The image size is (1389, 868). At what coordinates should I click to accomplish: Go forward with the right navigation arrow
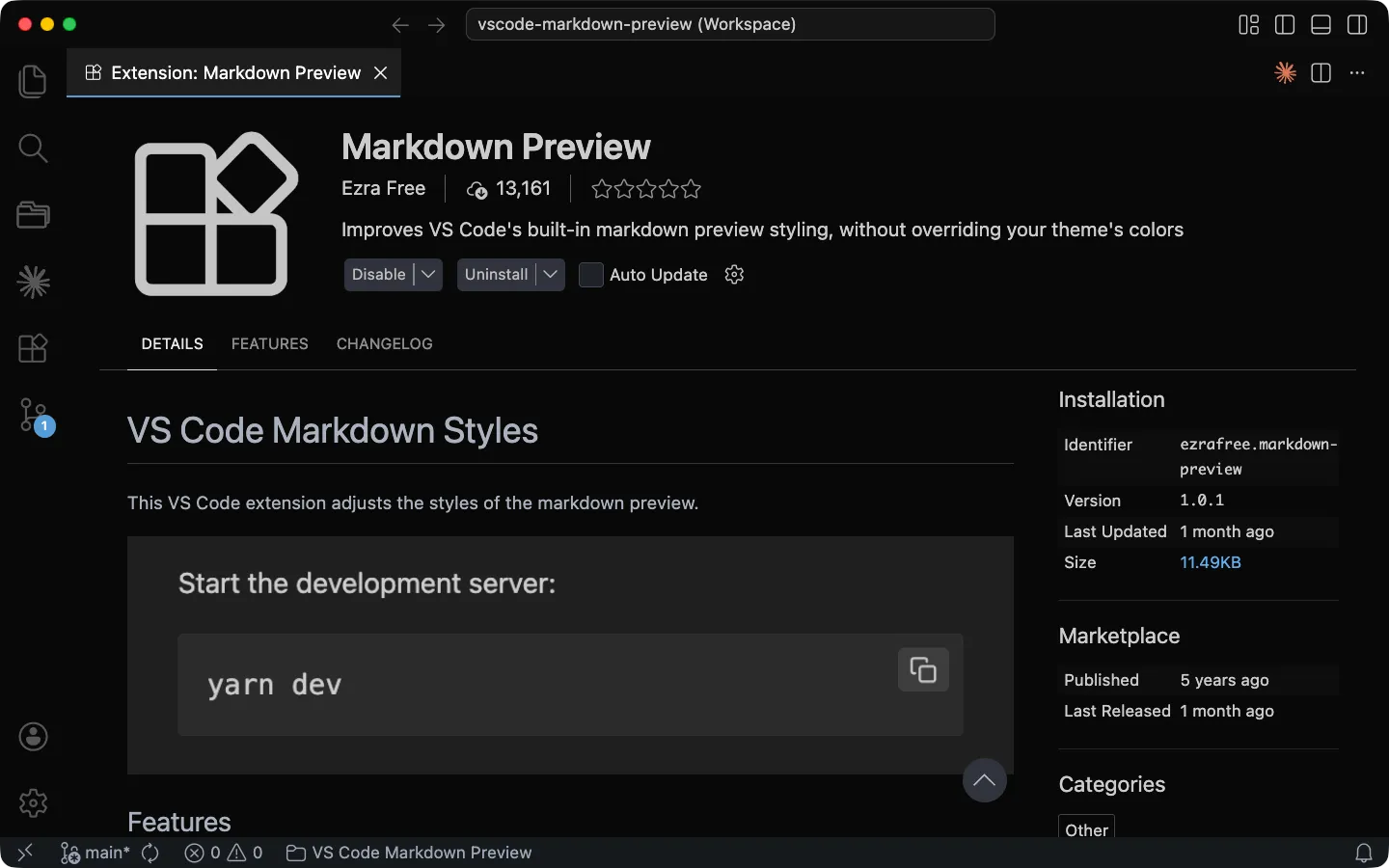click(x=437, y=25)
